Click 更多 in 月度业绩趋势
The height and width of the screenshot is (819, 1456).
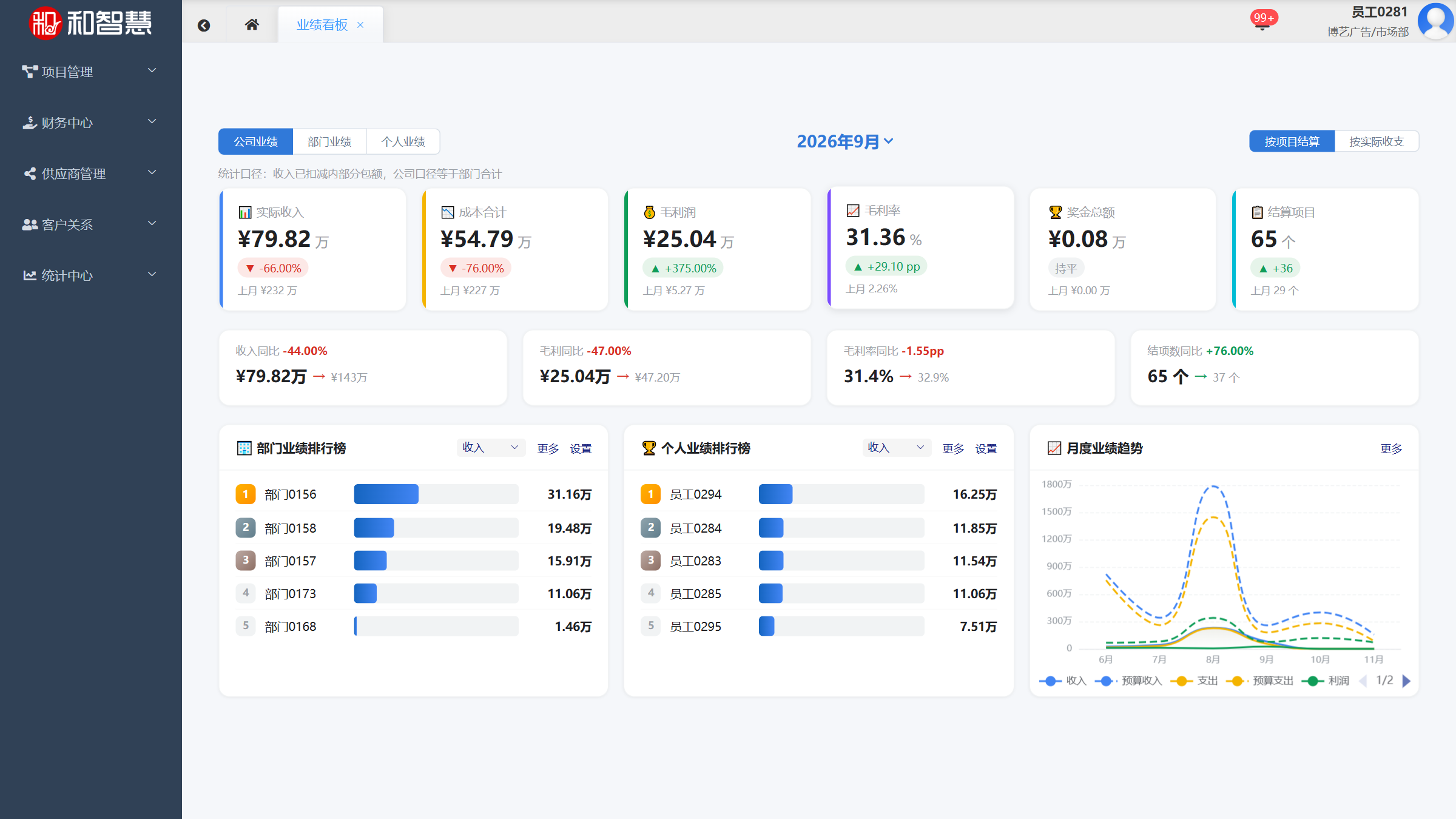[1392, 449]
